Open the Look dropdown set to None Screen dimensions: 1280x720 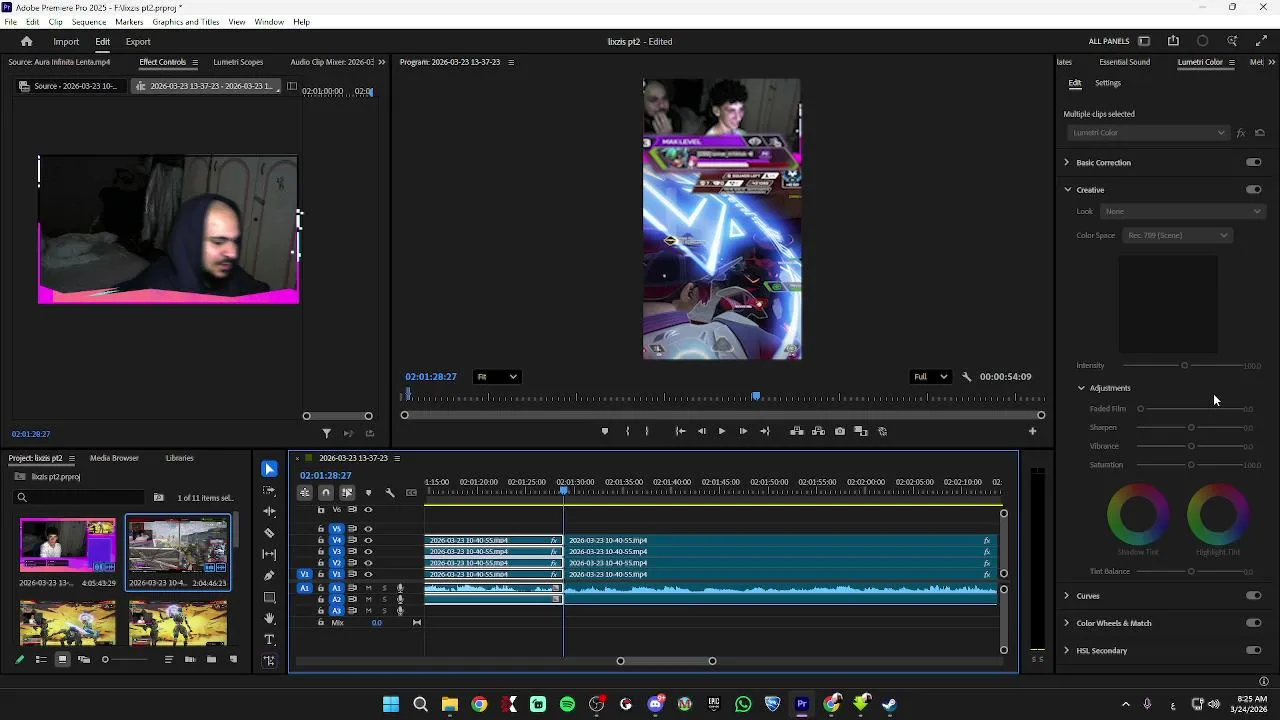(1182, 211)
